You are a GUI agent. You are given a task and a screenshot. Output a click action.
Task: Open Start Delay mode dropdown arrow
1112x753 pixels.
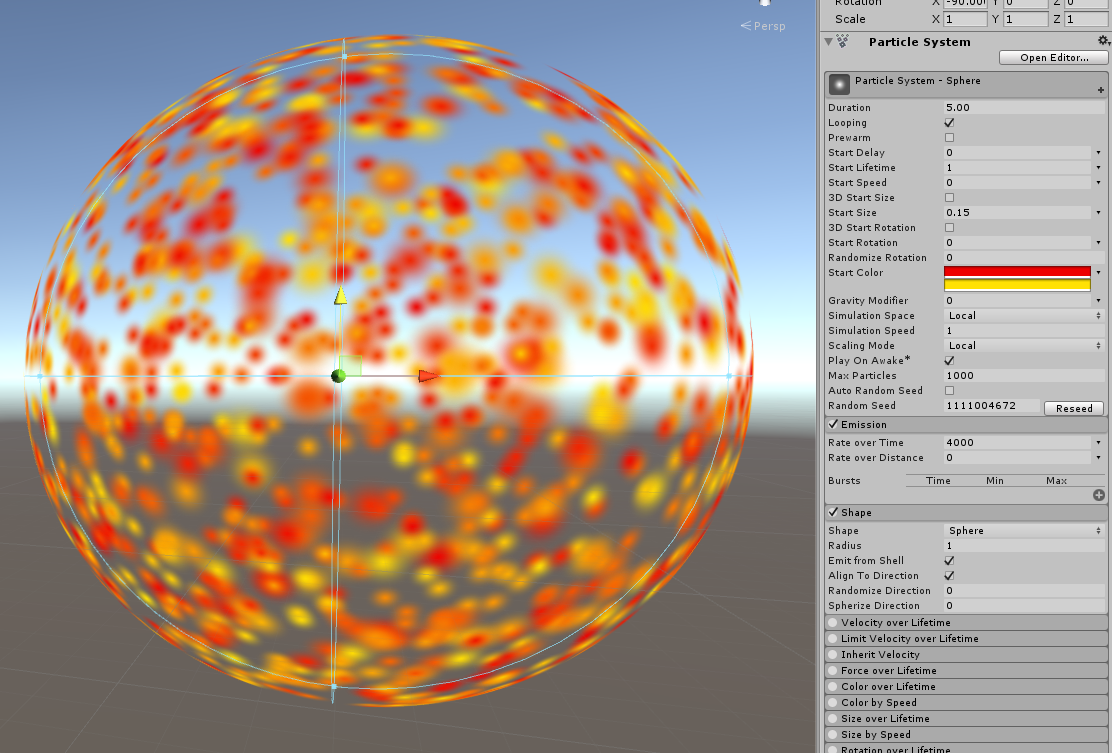[1099, 152]
